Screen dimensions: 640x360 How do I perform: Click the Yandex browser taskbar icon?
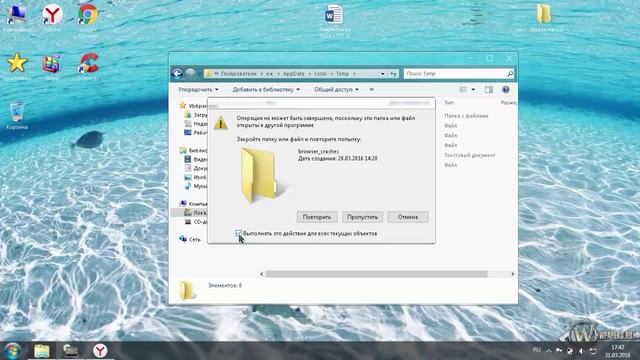point(100,351)
